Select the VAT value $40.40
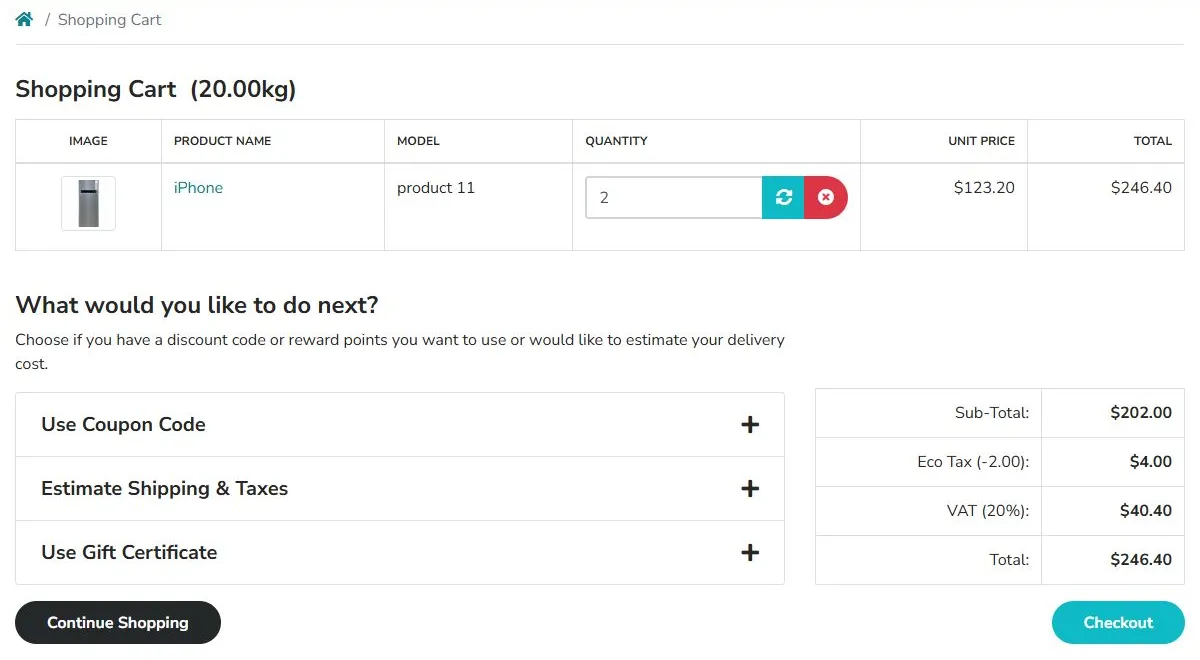 [1146, 511]
